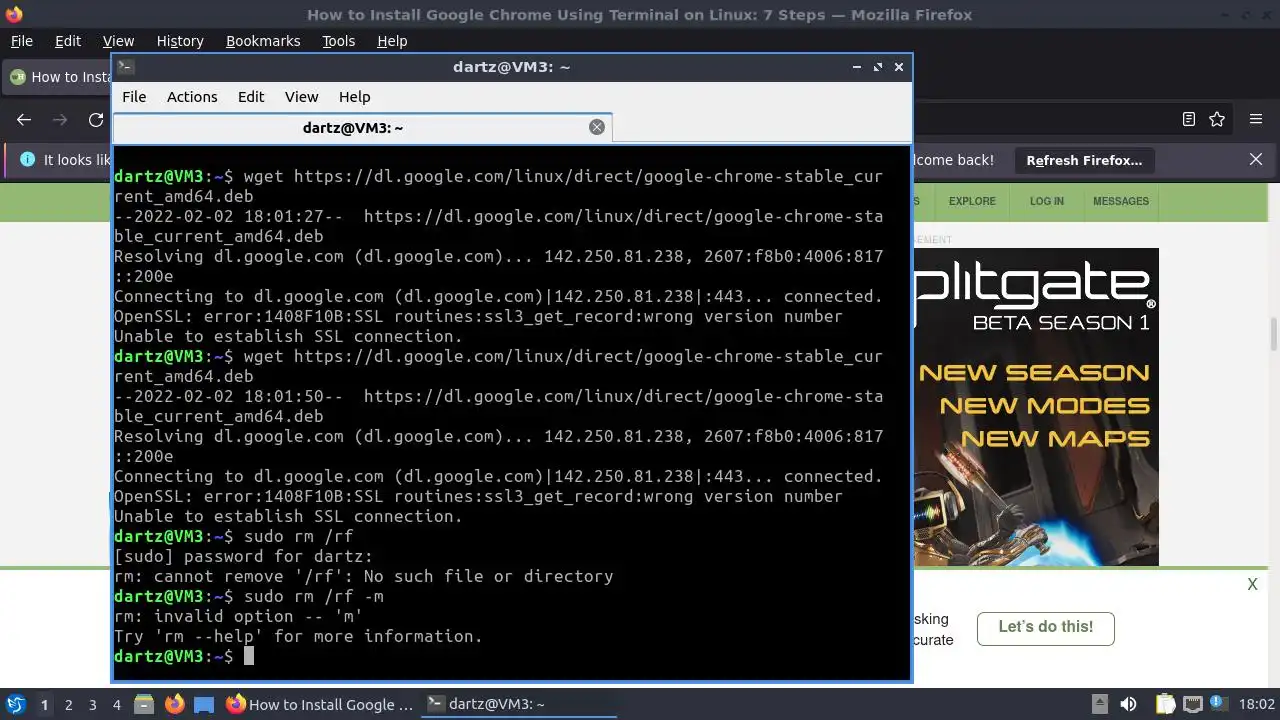1280x720 pixels.
Task: Switch to workspace 2 in pager
Action: 68,704
